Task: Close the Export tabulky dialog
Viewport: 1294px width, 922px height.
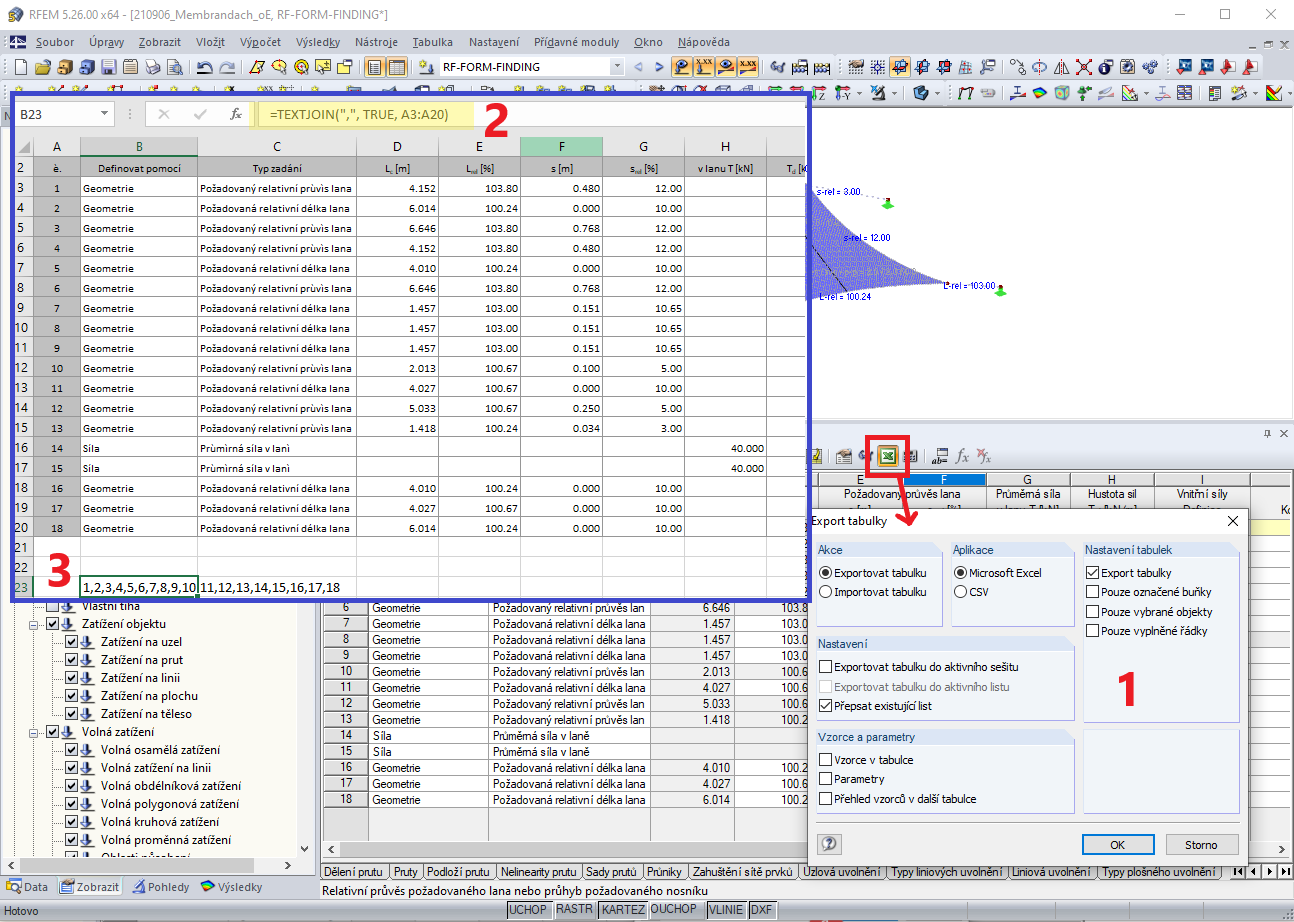Action: [x=1233, y=521]
